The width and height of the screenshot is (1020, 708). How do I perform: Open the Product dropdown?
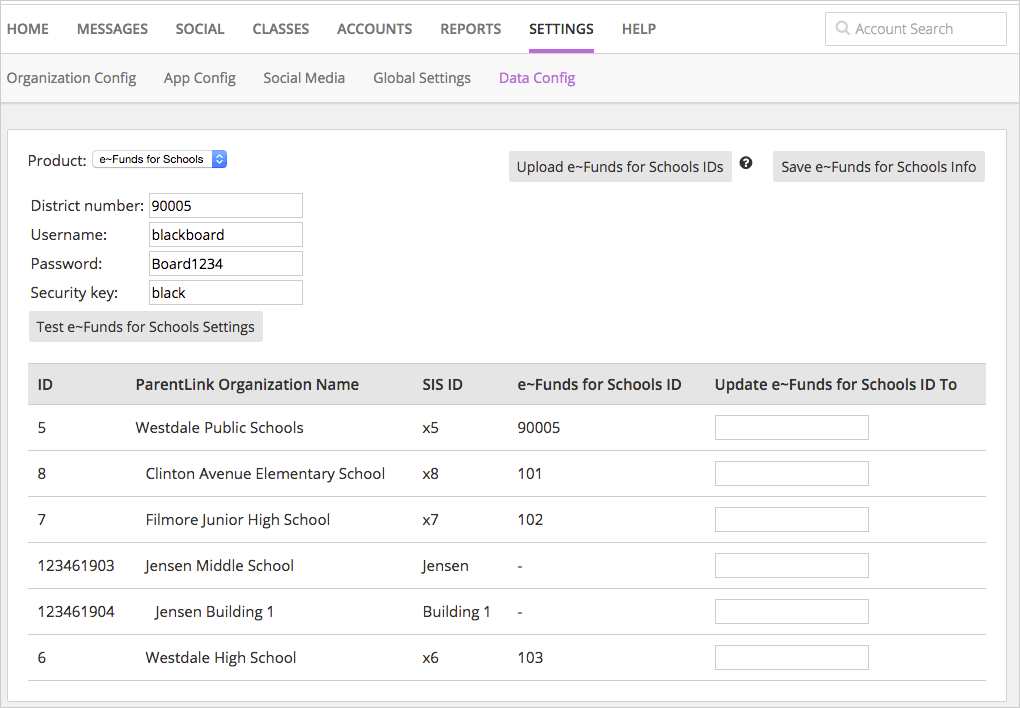click(x=159, y=159)
